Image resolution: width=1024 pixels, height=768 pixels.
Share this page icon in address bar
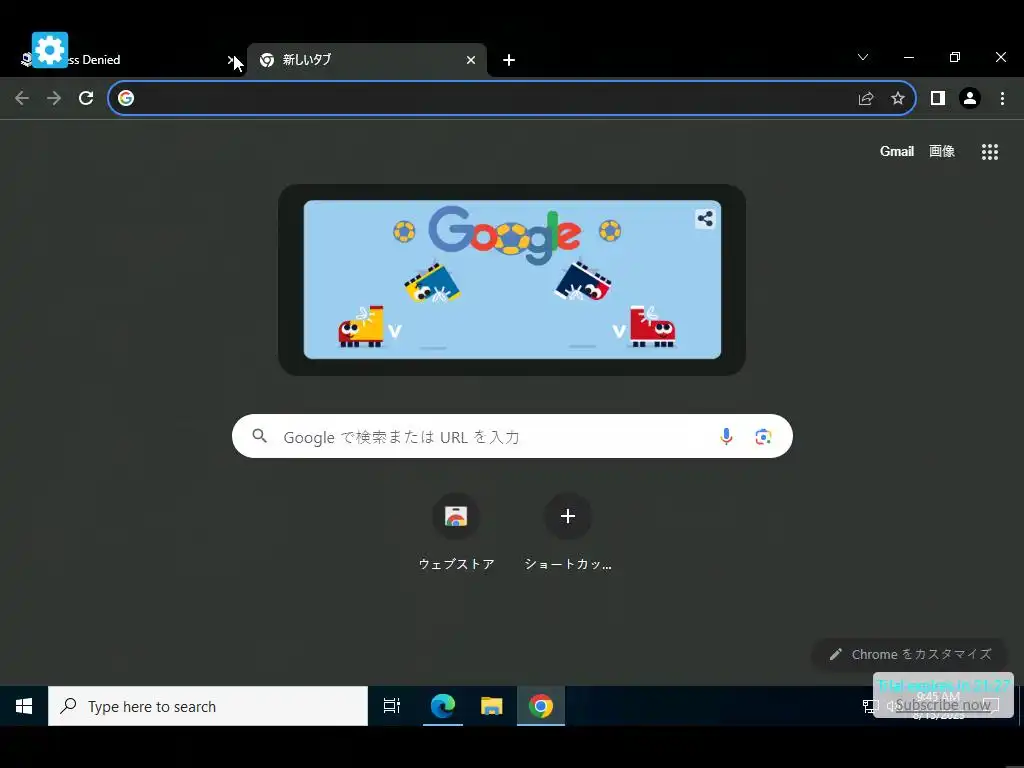pos(866,98)
